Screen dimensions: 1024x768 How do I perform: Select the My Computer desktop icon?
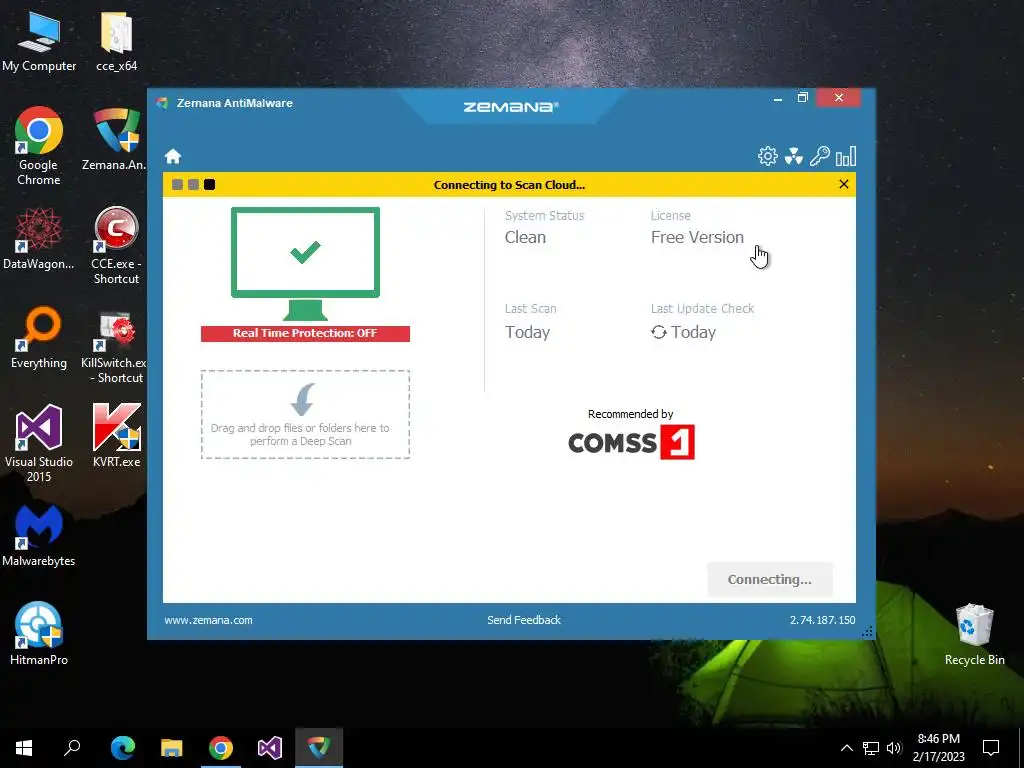[39, 42]
